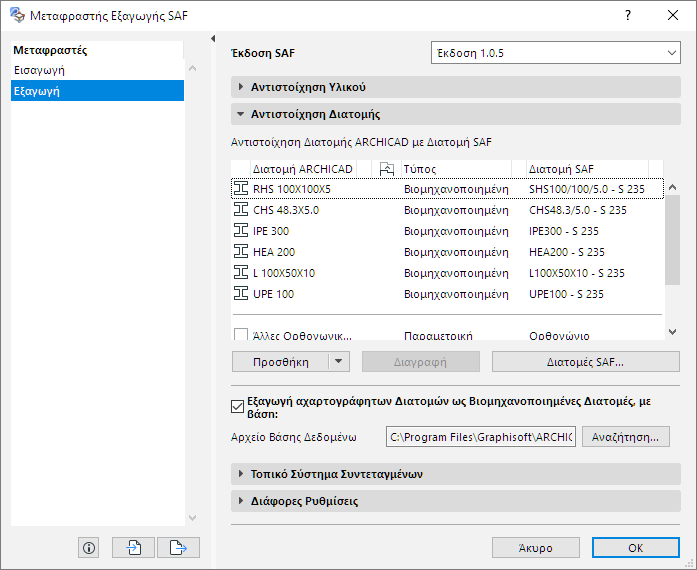
Task: Uncheck Εξαγωγή αχαρτογράφητων Διατομών checkbox
Action: 237,406
